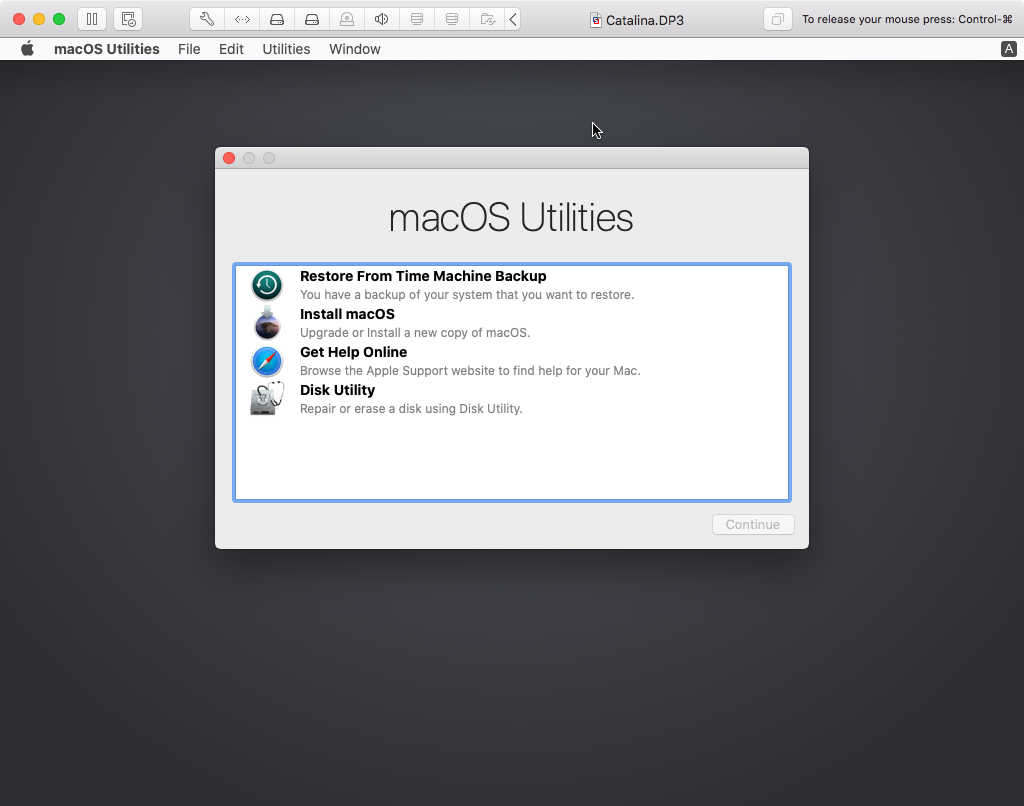Viewport: 1024px width, 806px height.
Task: Open the Apple menu
Action: (x=27, y=49)
